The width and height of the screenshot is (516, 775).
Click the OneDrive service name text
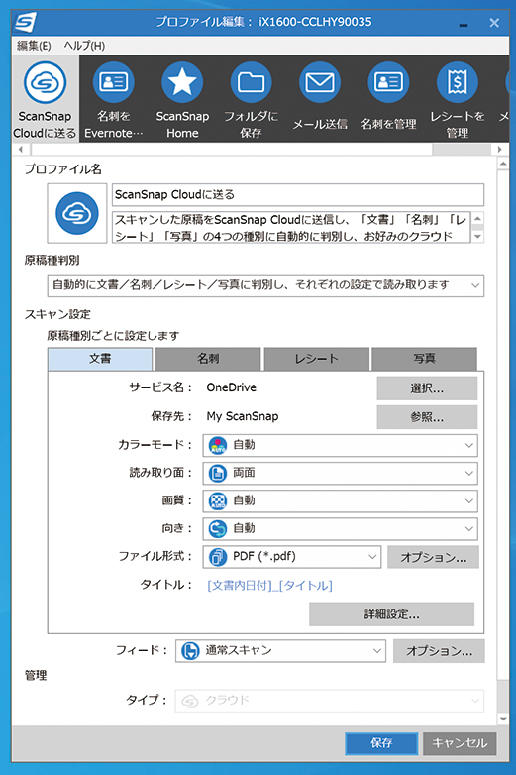coord(232,388)
